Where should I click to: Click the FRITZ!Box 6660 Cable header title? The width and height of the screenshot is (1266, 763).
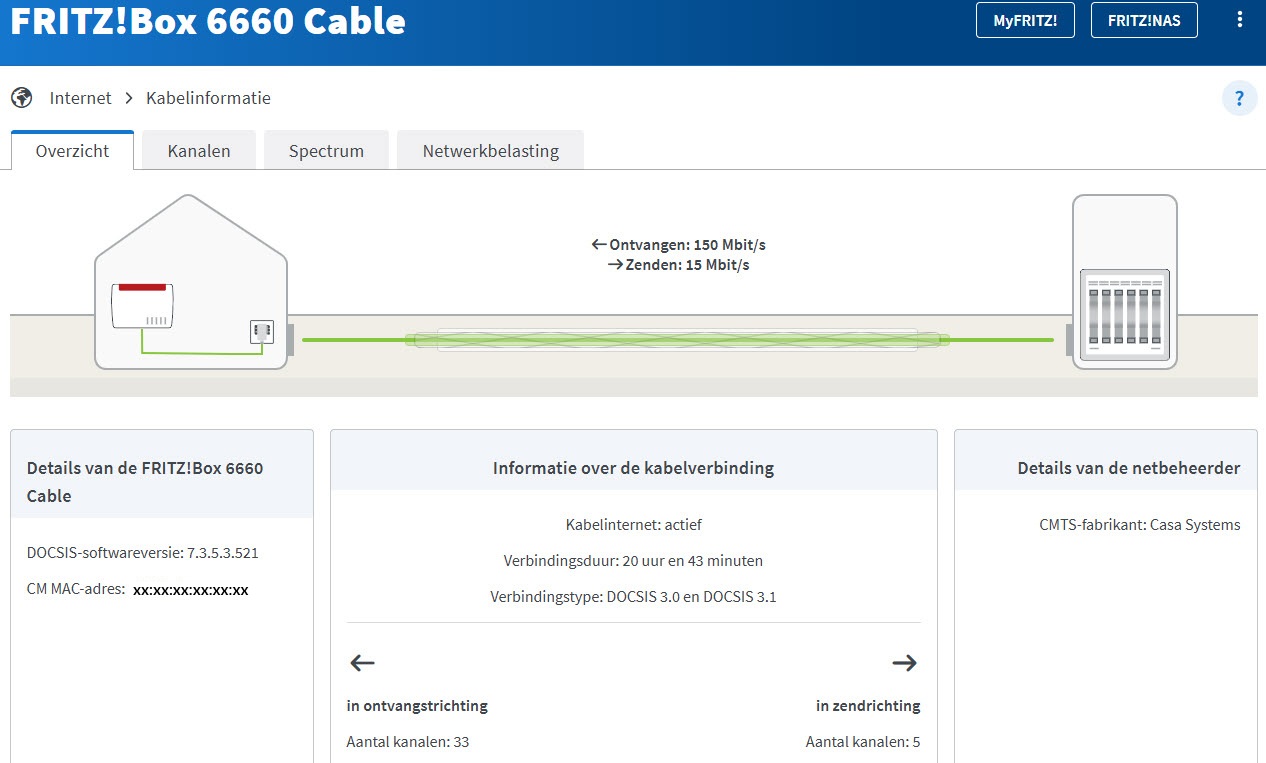pyautogui.click(x=208, y=21)
